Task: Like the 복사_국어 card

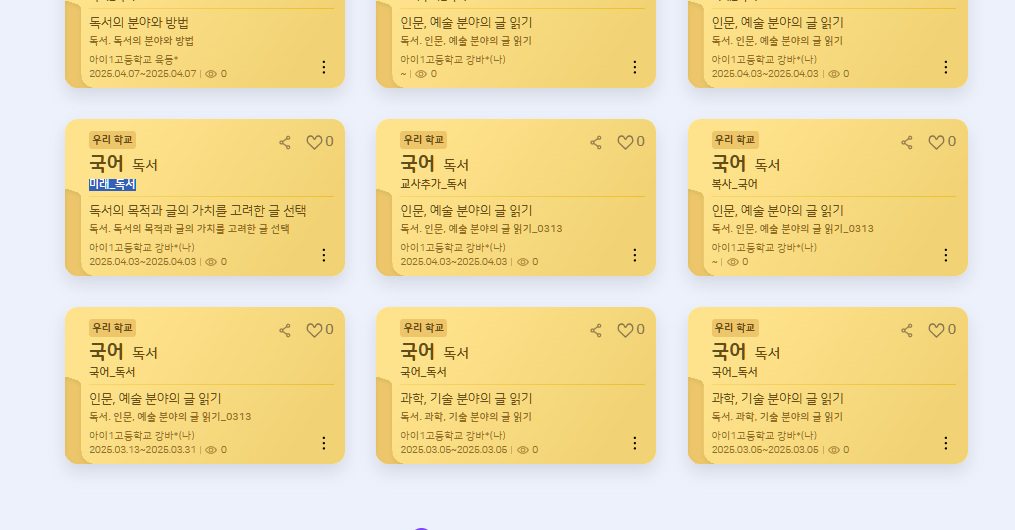Action: pyautogui.click(x=937, y=142)
